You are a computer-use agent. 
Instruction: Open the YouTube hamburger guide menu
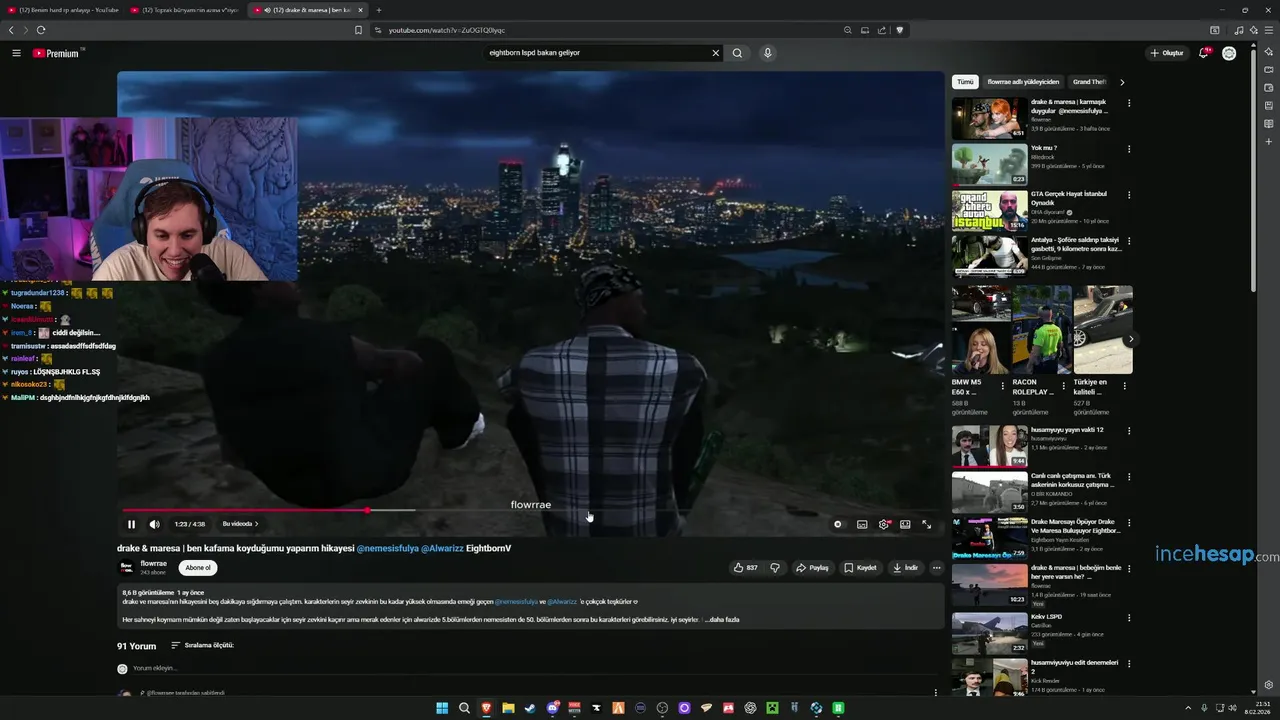coord(16,53)
